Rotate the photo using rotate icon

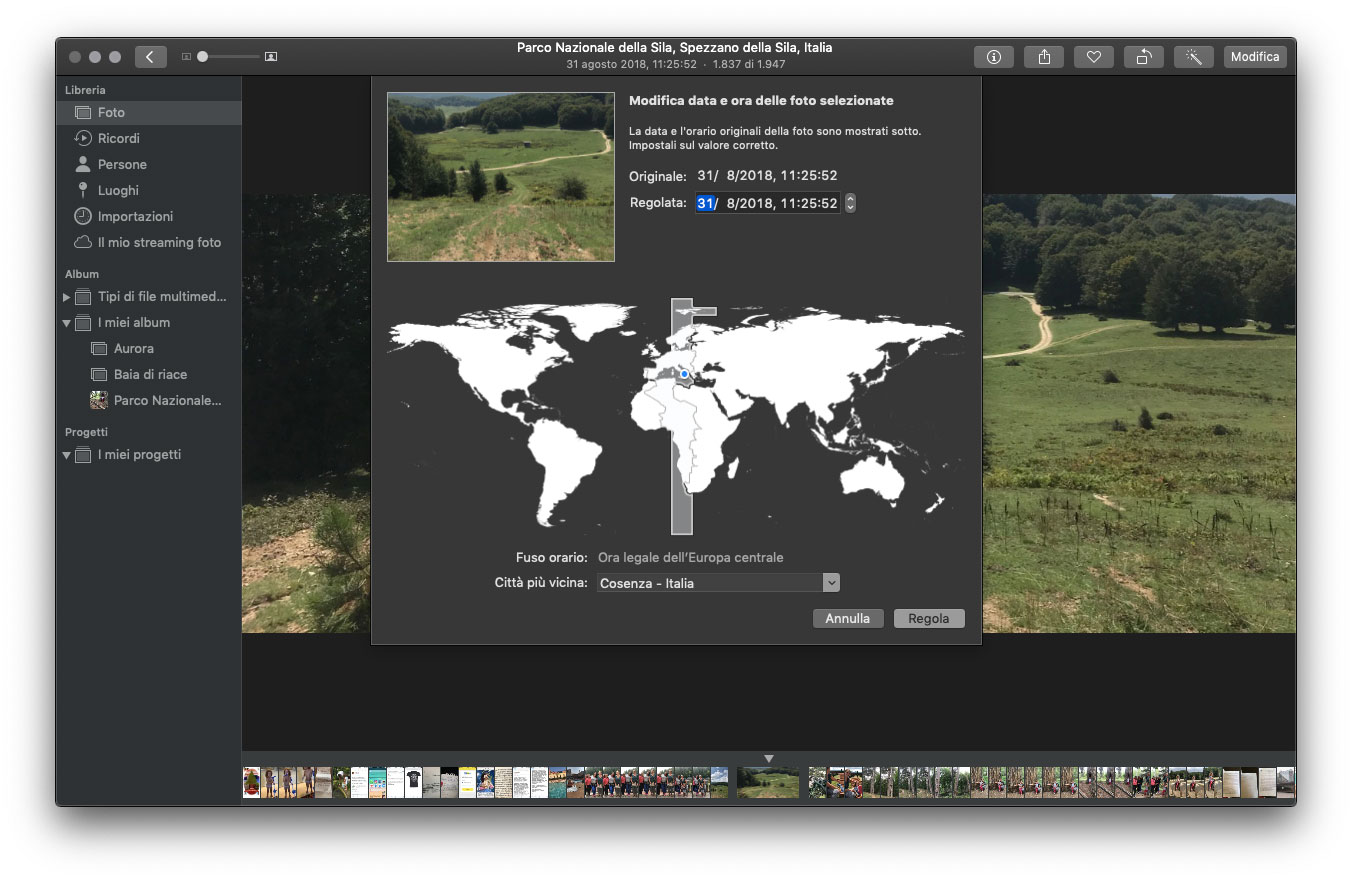(1143, 57)
